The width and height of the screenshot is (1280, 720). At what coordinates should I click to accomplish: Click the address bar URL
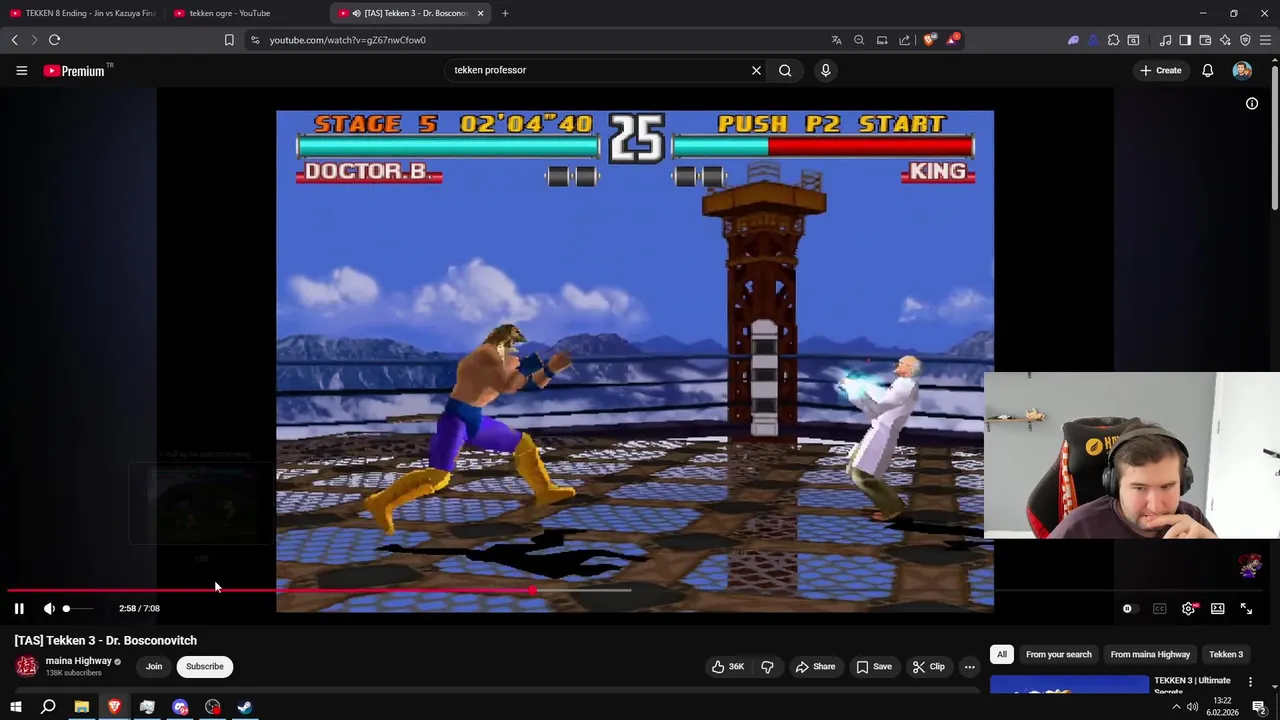[347, 40]
